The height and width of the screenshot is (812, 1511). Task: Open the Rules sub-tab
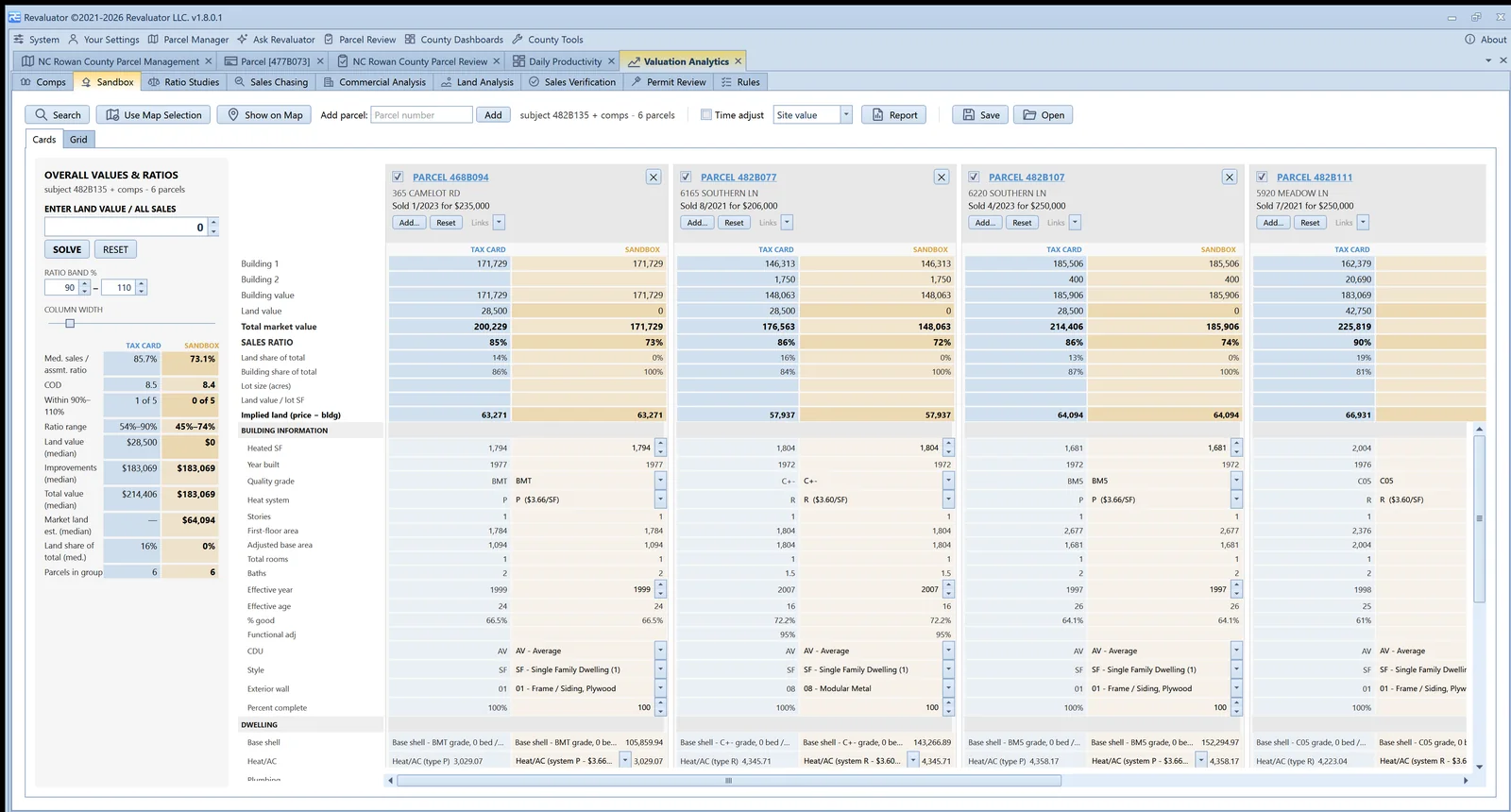click(x=741, y=82)
